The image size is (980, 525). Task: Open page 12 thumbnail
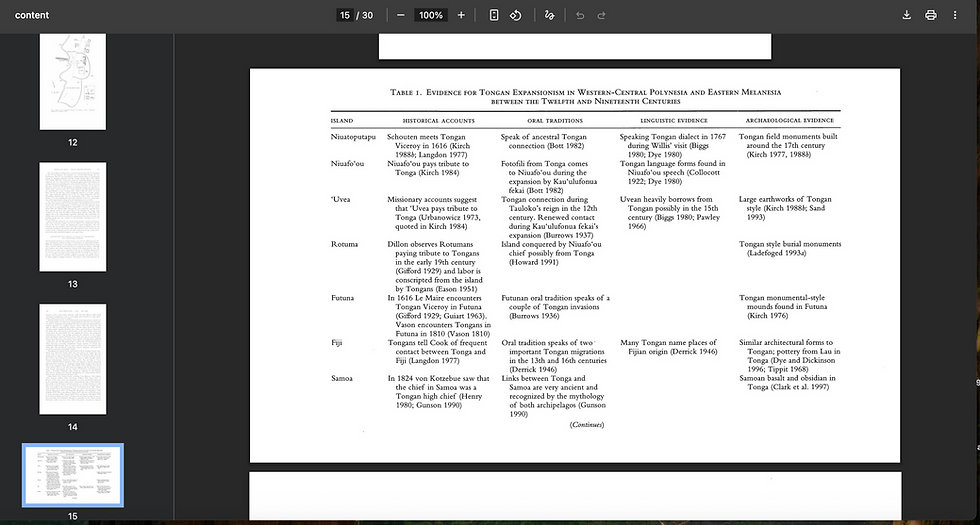pyautogui.click(x=73, y=81)
